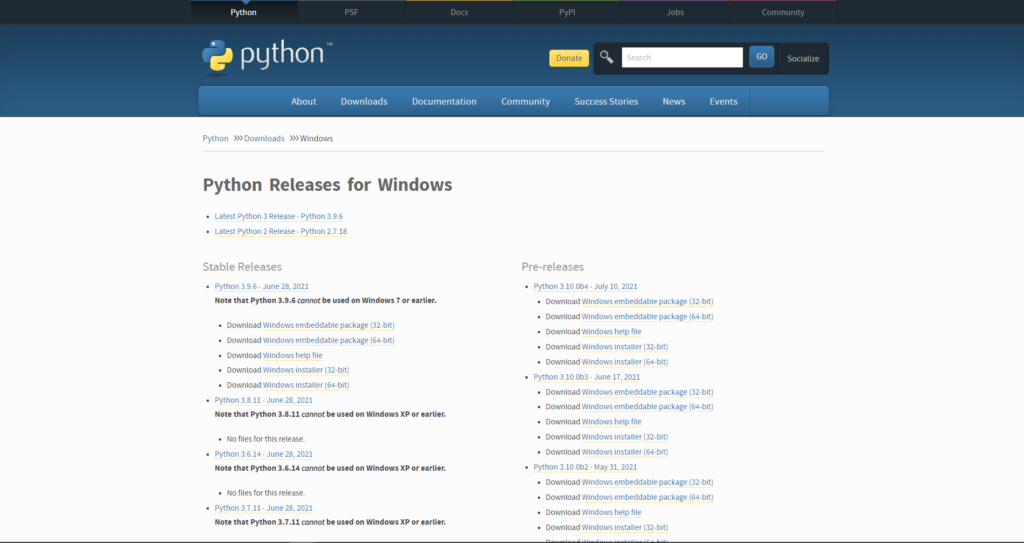Open the Downloads navigation menu
Image resolution: width=1024 pixels, height=543 pixels.
coord(364,101)
